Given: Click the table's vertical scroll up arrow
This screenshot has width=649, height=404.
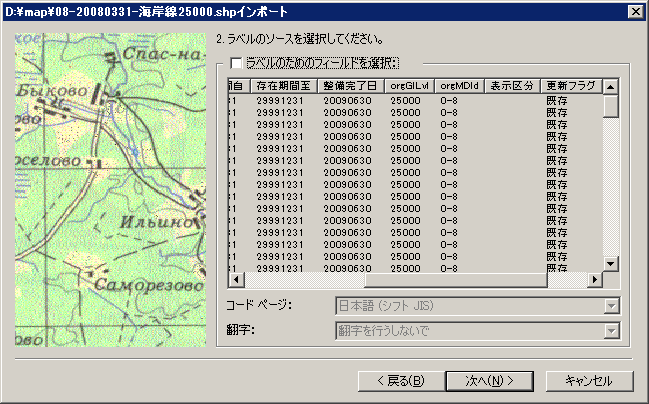Looking at the screenshot, I should (x=611, y=87).
